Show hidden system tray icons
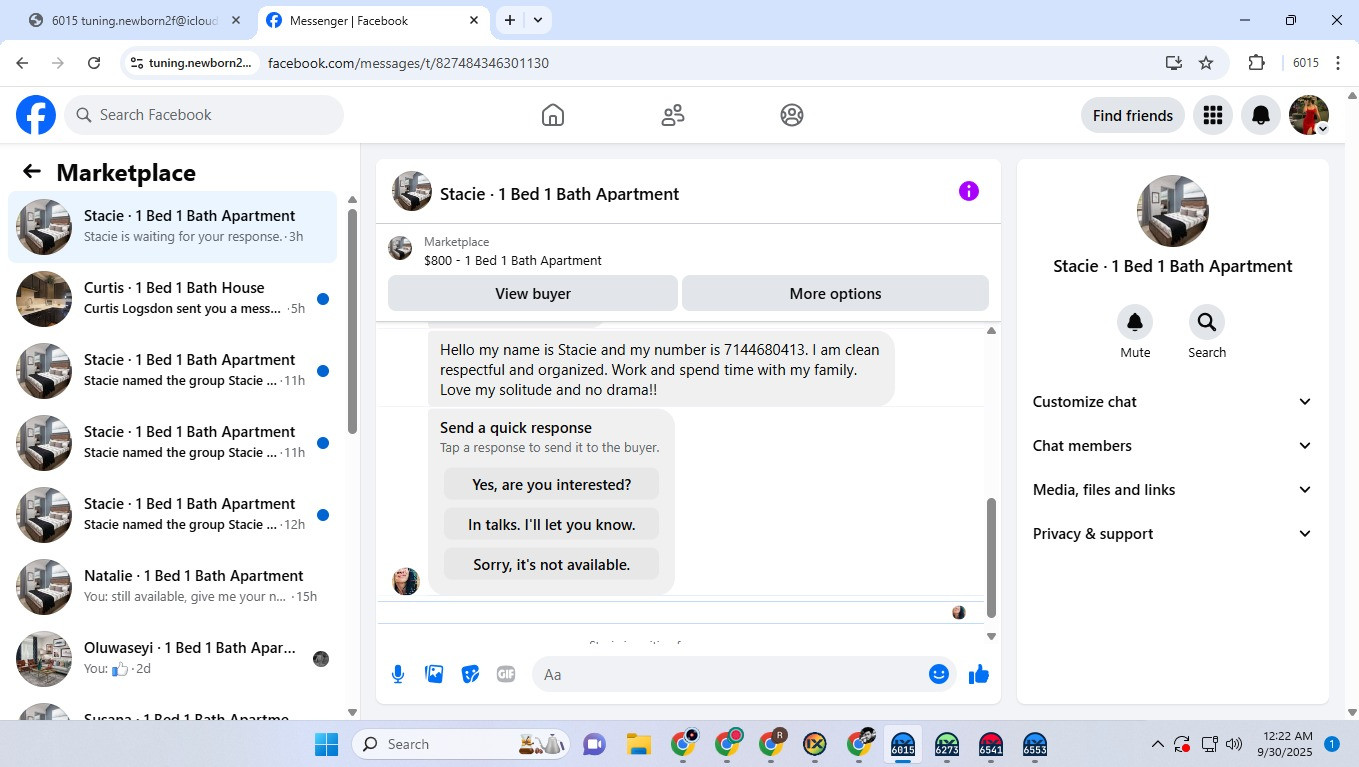Image resolution: width=1359 pixels, height=767 pixels. pos(1158,744)
